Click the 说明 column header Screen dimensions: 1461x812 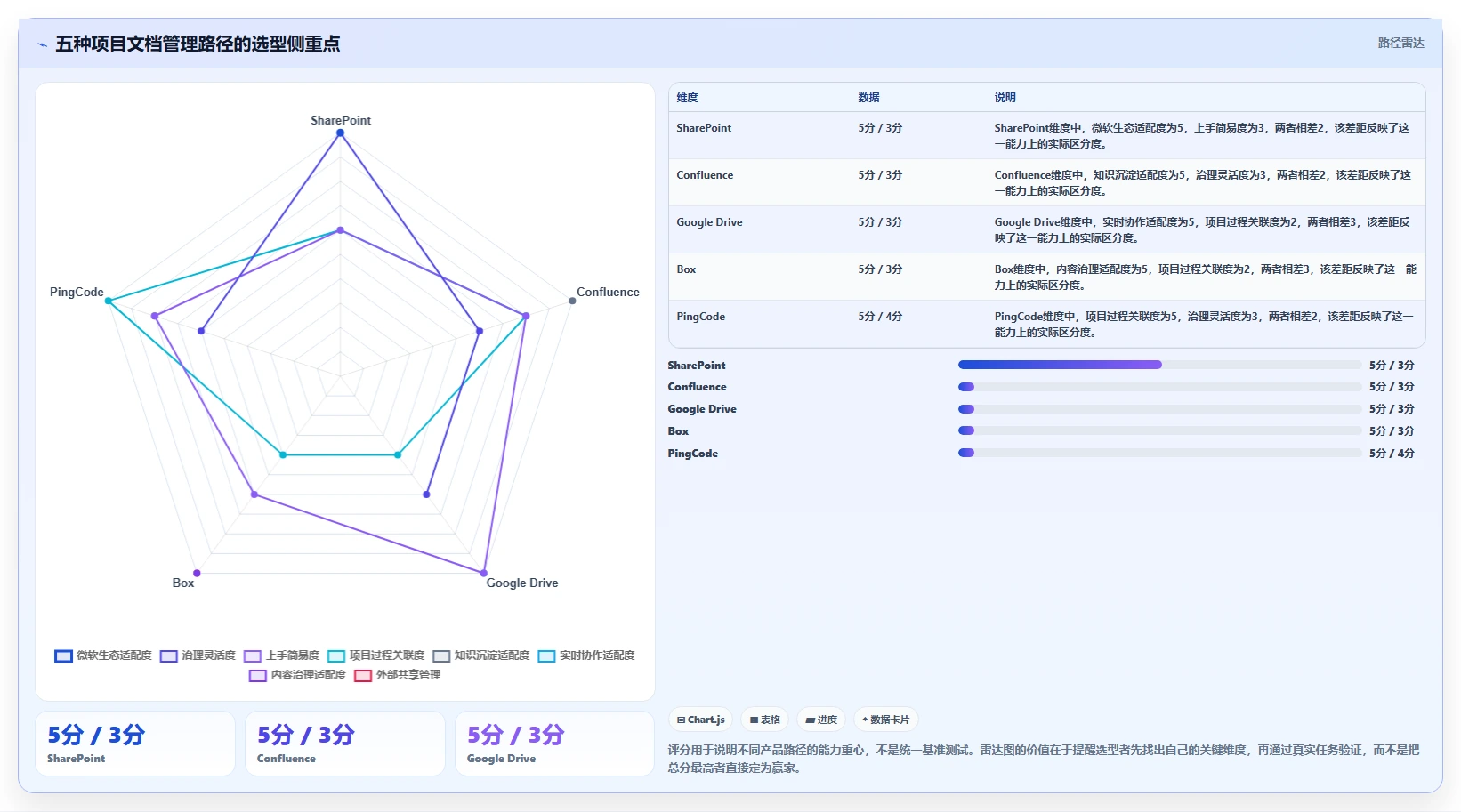[1005, 98]
